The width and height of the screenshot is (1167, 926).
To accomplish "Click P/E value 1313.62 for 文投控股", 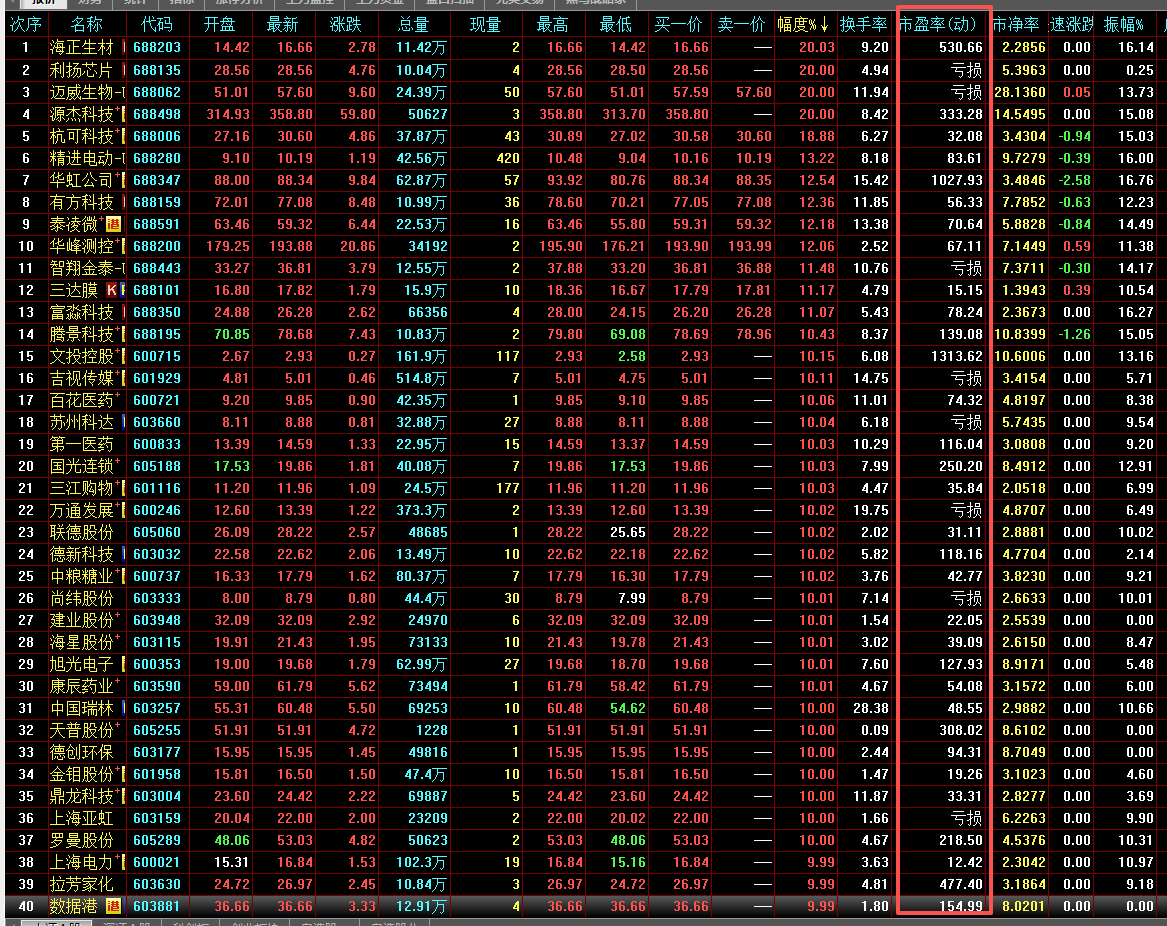I will pos(956,357).
